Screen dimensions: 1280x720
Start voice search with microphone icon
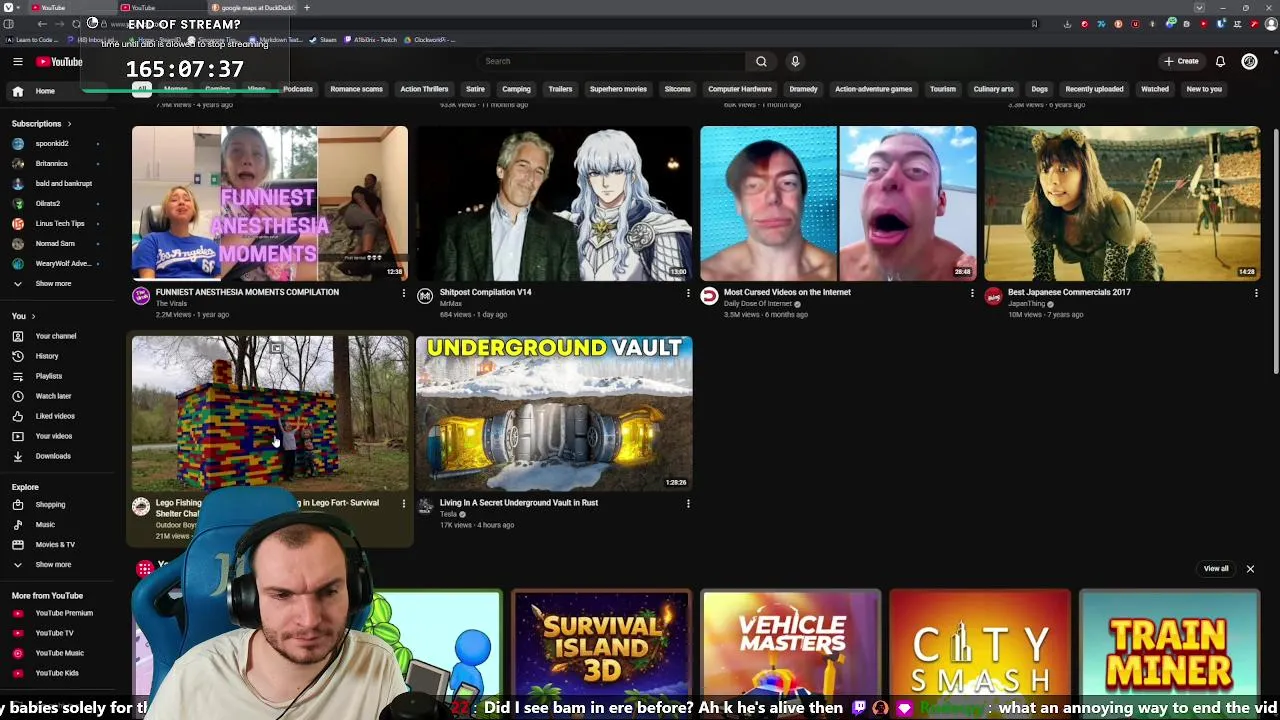(795, 61)
